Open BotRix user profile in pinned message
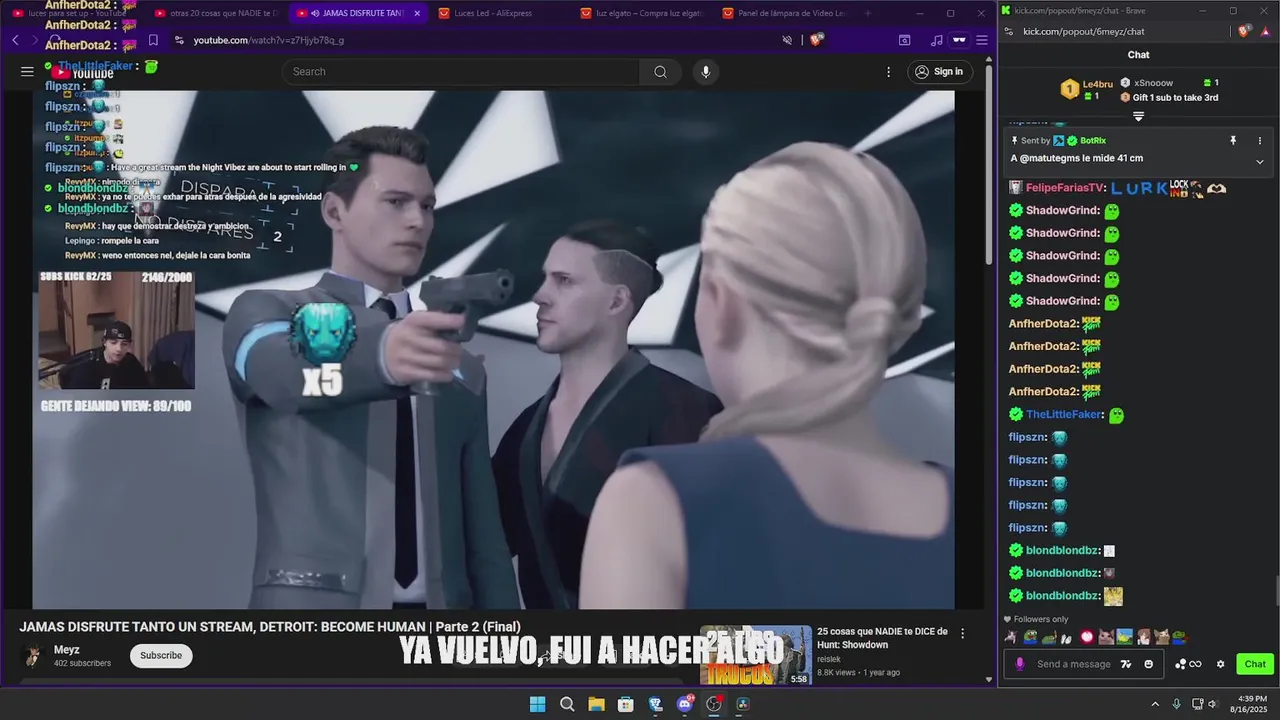Screen dimensions: 1280x720 [1093, 141]
